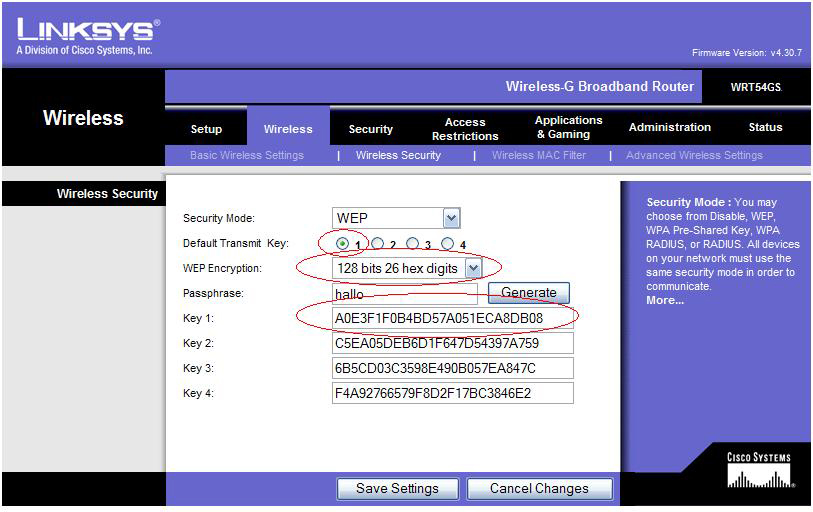Open the Applications & Gaming tab
The width and height of the screenshot is (813, 512).
569,127
